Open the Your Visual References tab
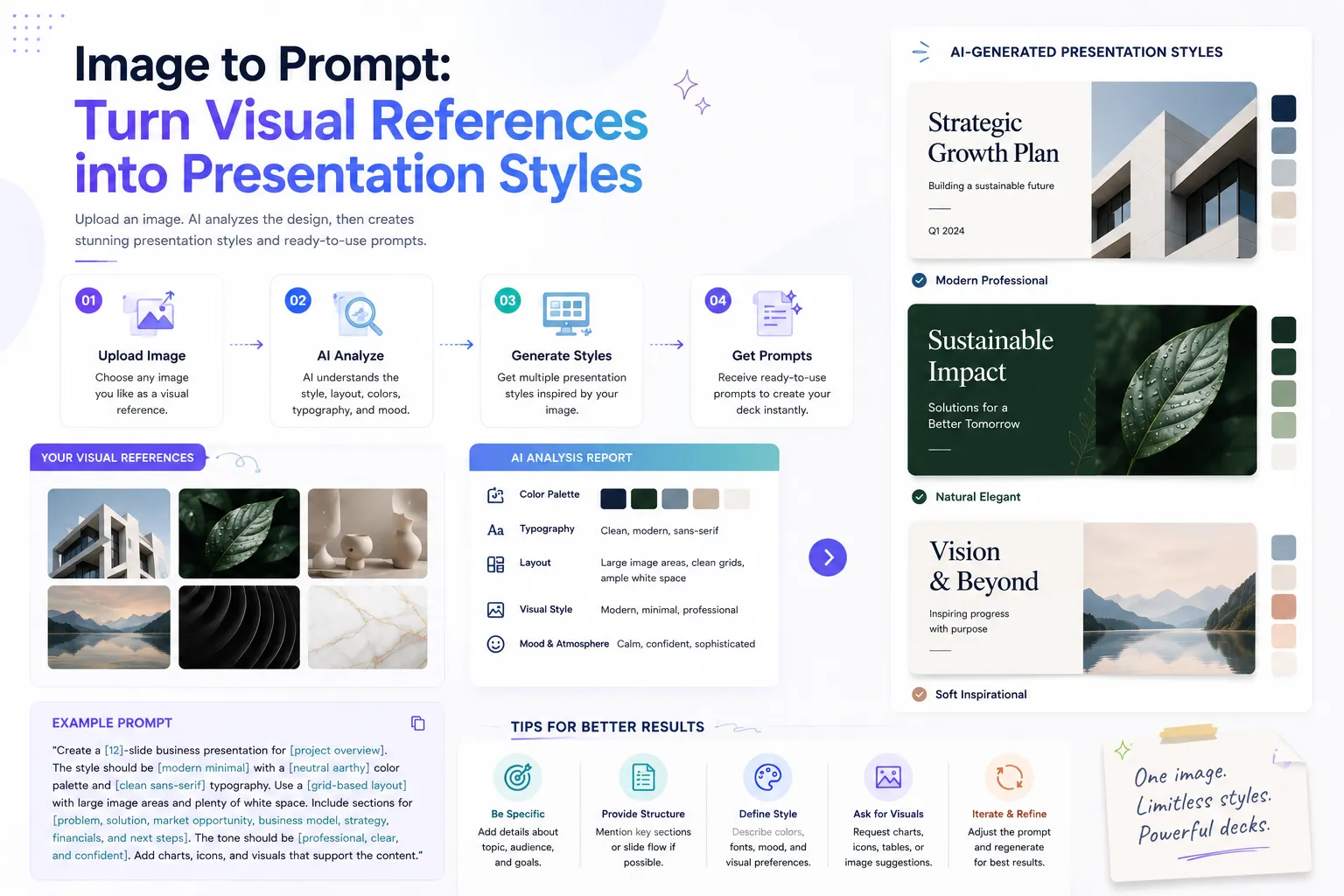The image size is (1344, 896). 118,458
